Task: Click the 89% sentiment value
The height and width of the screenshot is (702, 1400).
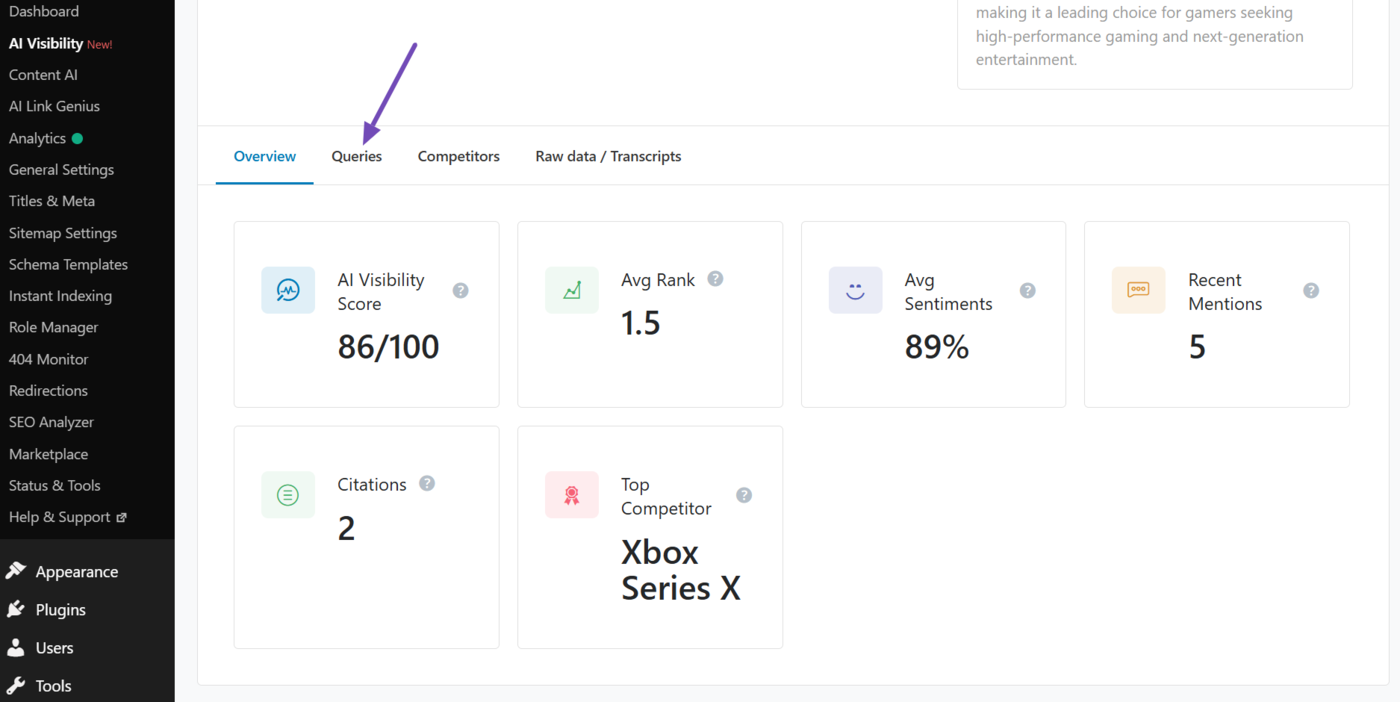Action: pos(937,347)
